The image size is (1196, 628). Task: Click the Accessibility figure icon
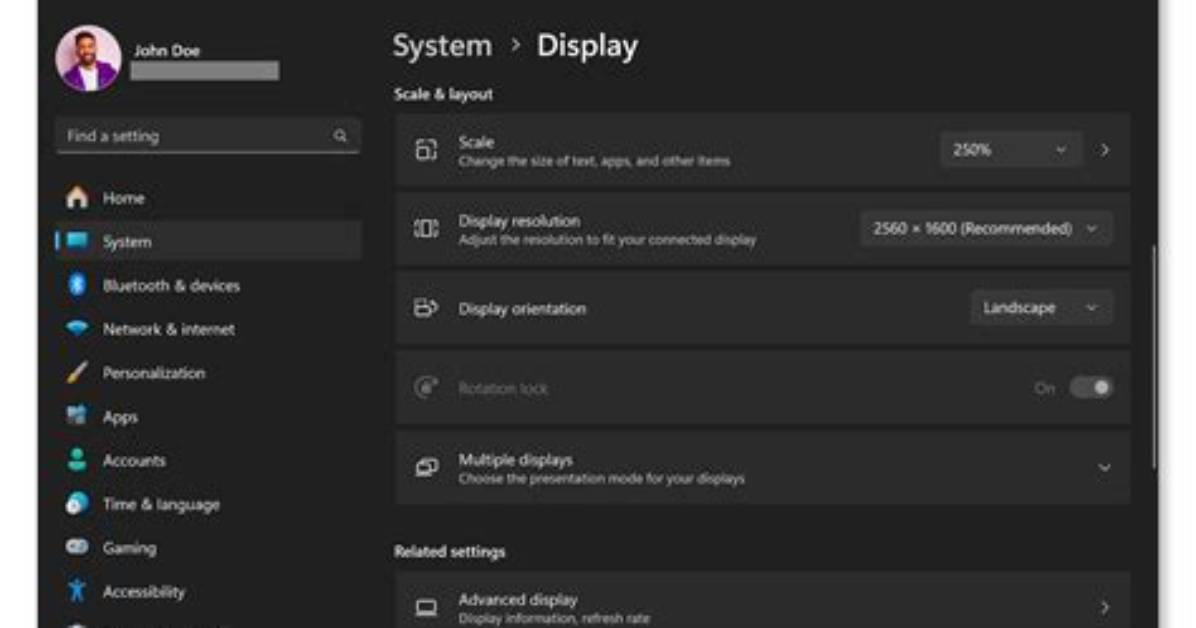coord(77,591)
